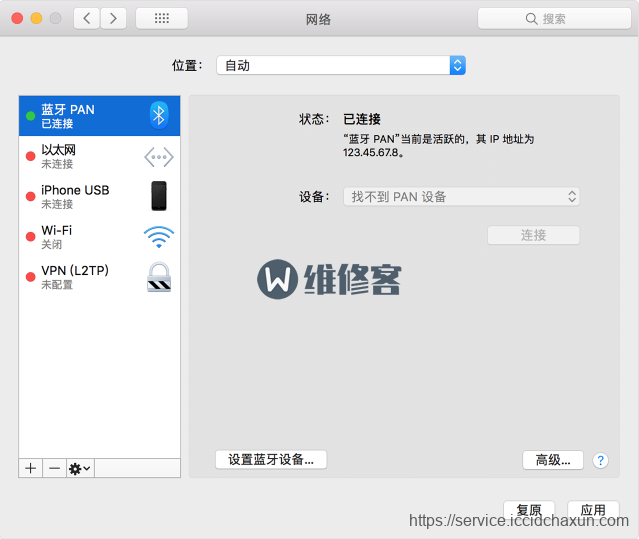Screen dimensions: 639x539
Task: Click the IP address text 123.45.67.8
Action: 371,153
